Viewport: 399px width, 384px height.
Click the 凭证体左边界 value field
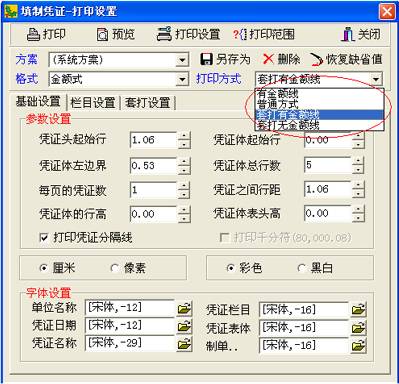153,166
